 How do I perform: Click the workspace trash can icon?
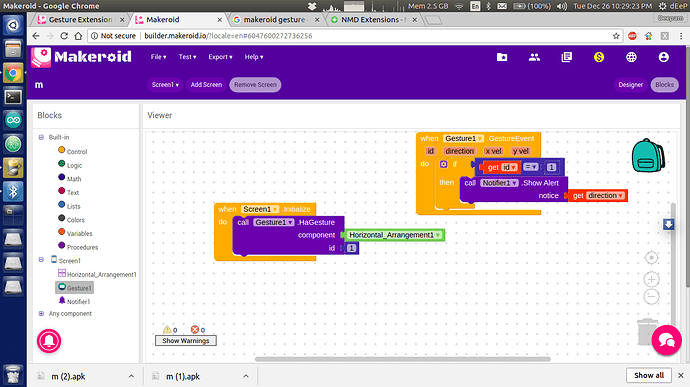(646, 332)
